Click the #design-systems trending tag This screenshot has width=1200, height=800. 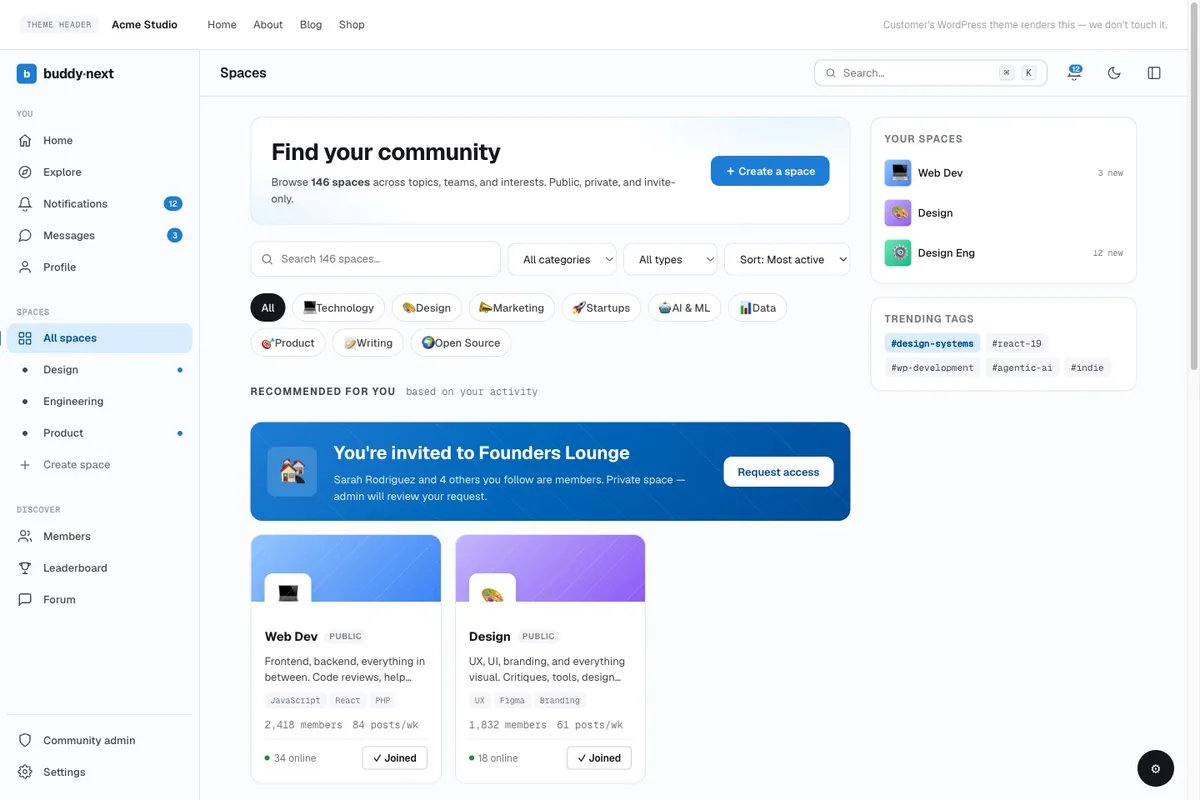(x=932, y=343)
